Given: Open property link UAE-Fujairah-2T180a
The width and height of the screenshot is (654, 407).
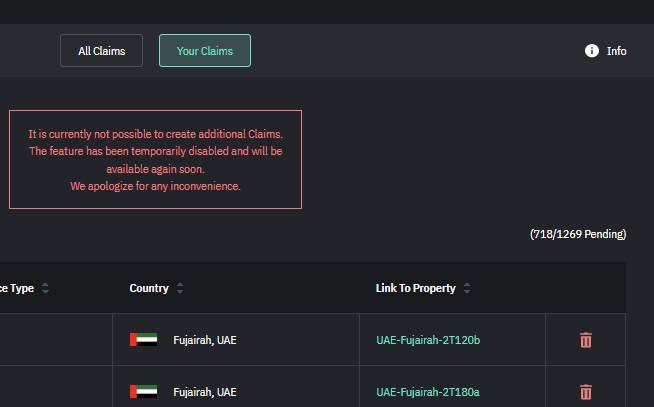Looking at the screenshot, I should pyautogui.click(x=428, y=392).
